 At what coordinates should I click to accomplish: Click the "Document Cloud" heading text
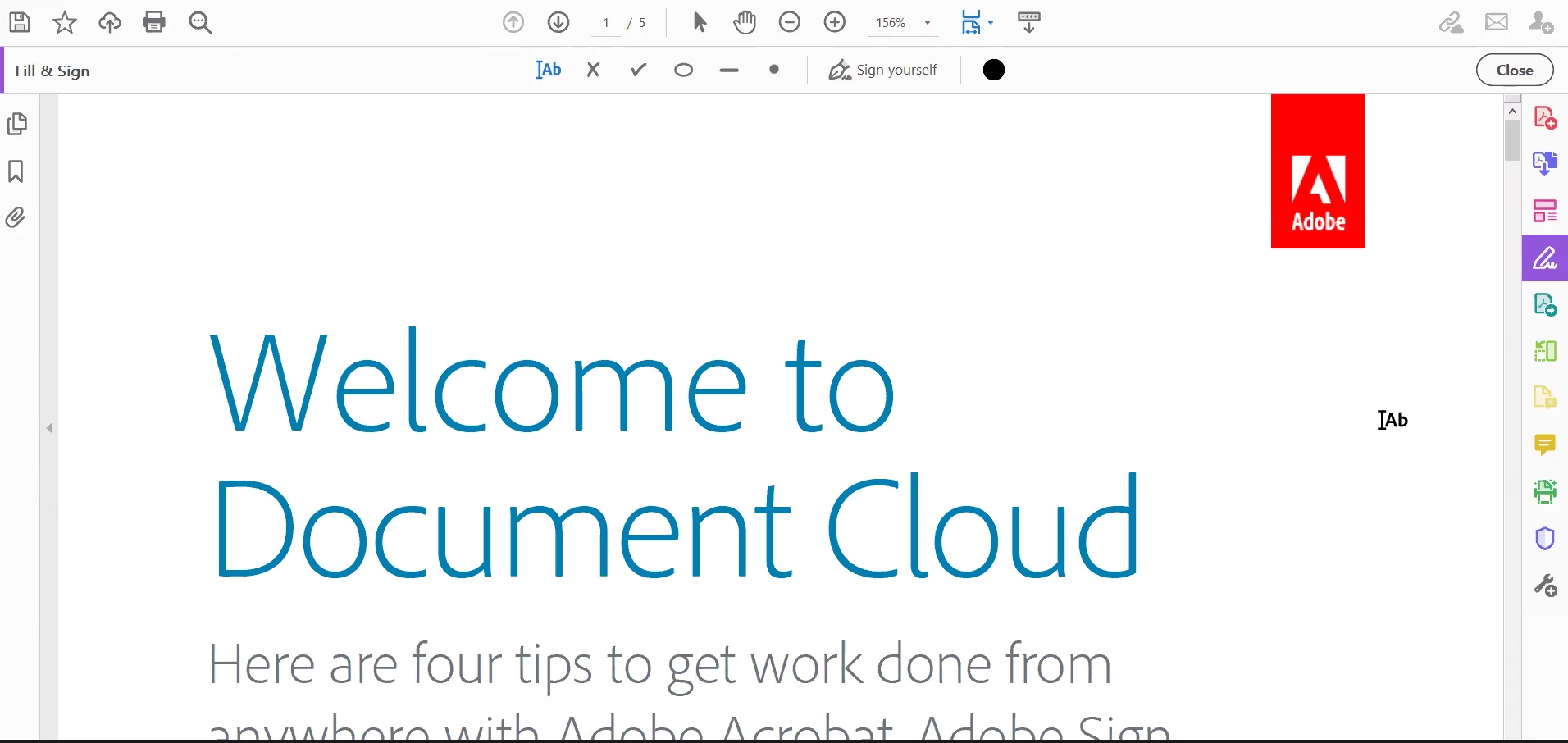677,526
